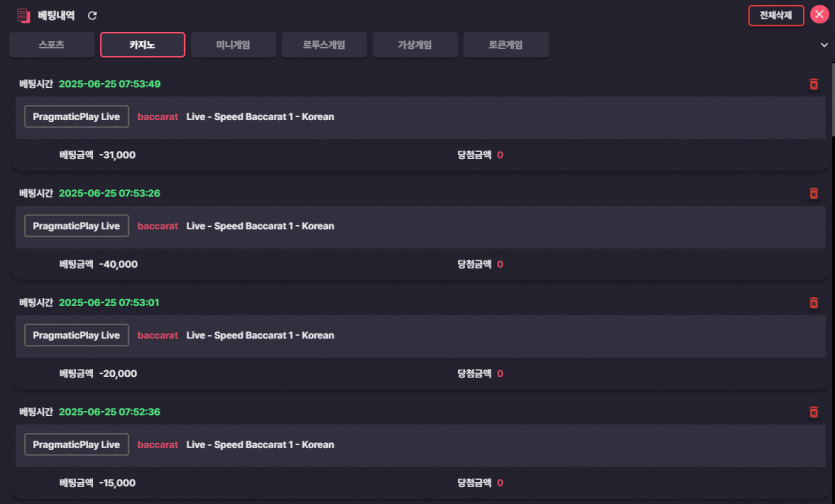This screenshot has width=835, height=504.
Task: Refresh the betting history list
Action: (92, 15)
